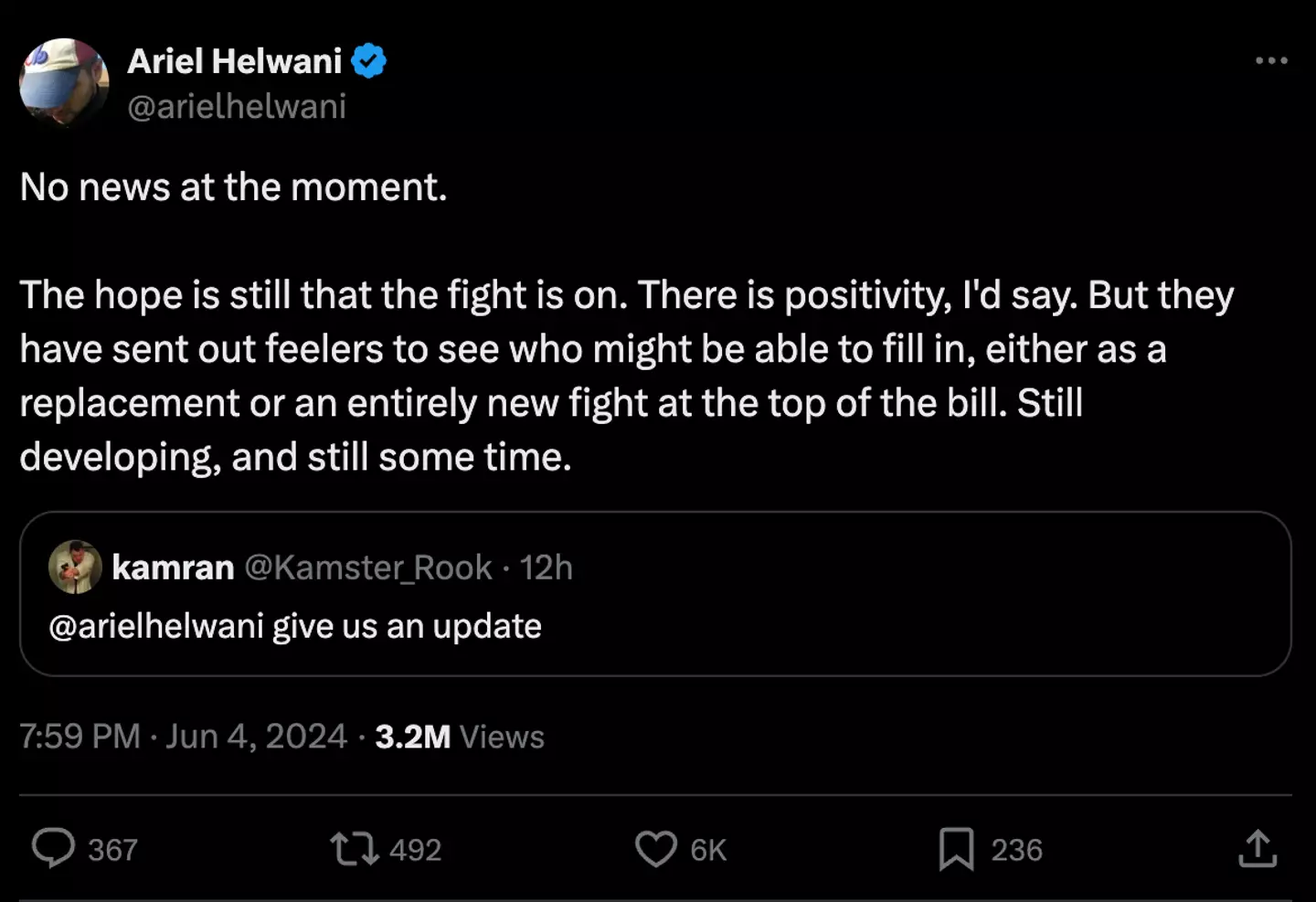The width and height of the screenshot is (1316, 902).
Task: View the 3.2M Views analytics
Action: pyautogui.click(x=460, y=737)
